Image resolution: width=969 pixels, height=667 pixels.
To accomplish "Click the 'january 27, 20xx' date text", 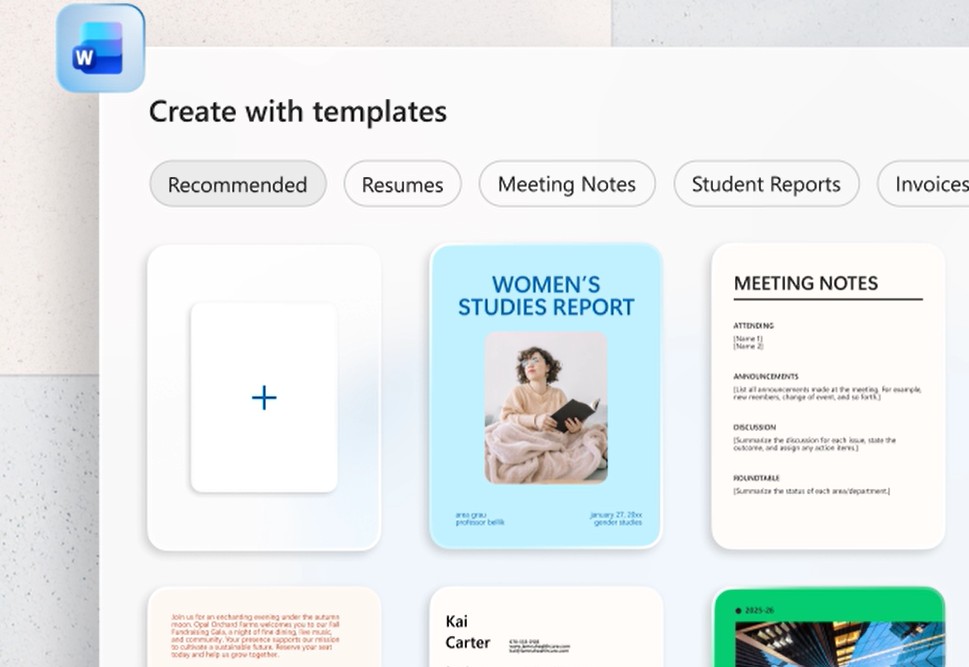I will point(616,514).
